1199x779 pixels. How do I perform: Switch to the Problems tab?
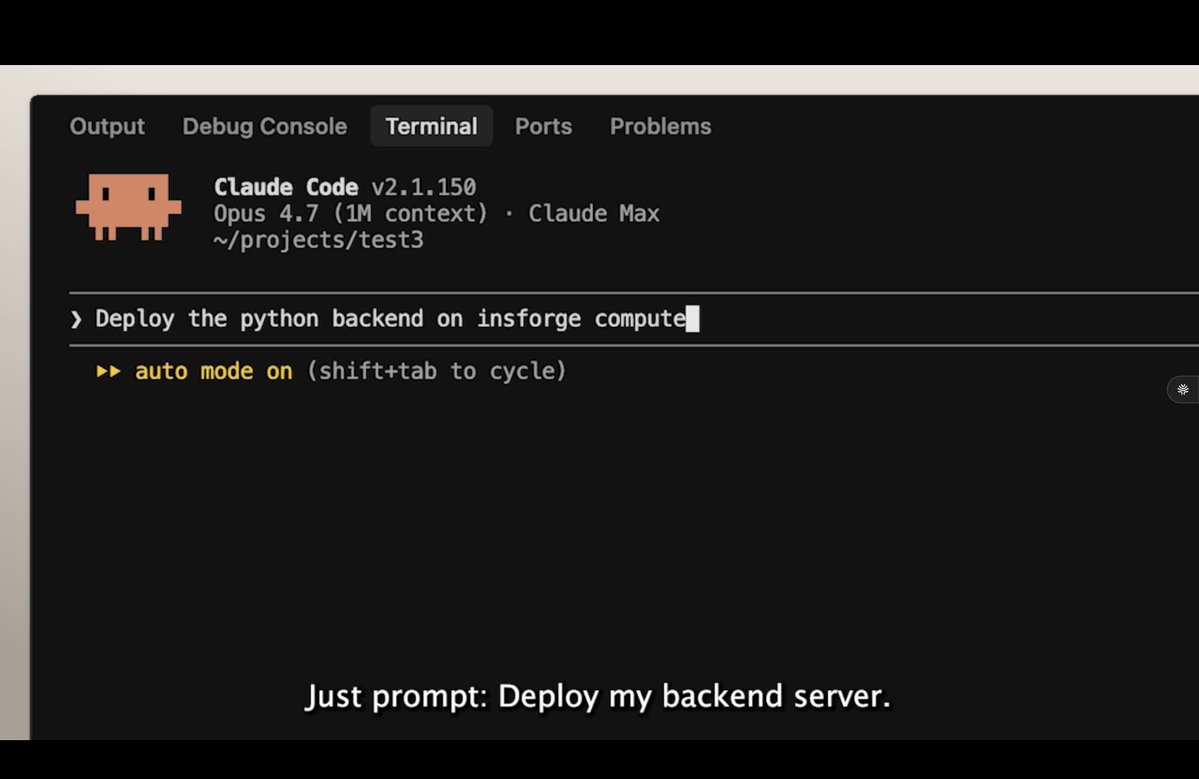coord(660,126)
